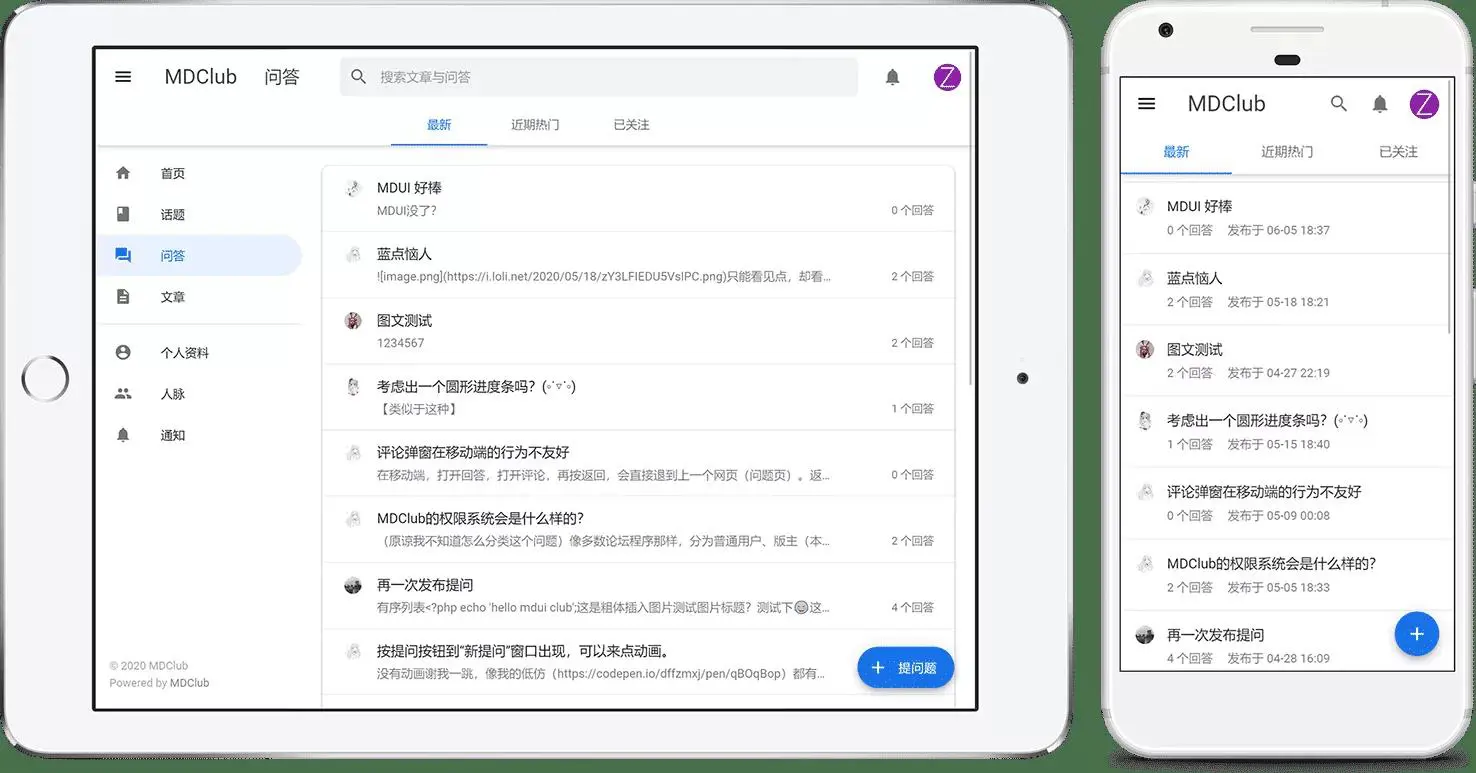Tap the blue plus floating button on the phone

(1416, 633)
